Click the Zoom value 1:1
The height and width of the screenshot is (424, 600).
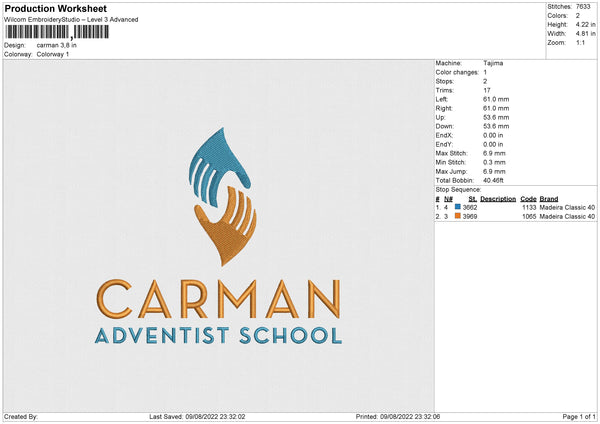click(x=580, y=42)
